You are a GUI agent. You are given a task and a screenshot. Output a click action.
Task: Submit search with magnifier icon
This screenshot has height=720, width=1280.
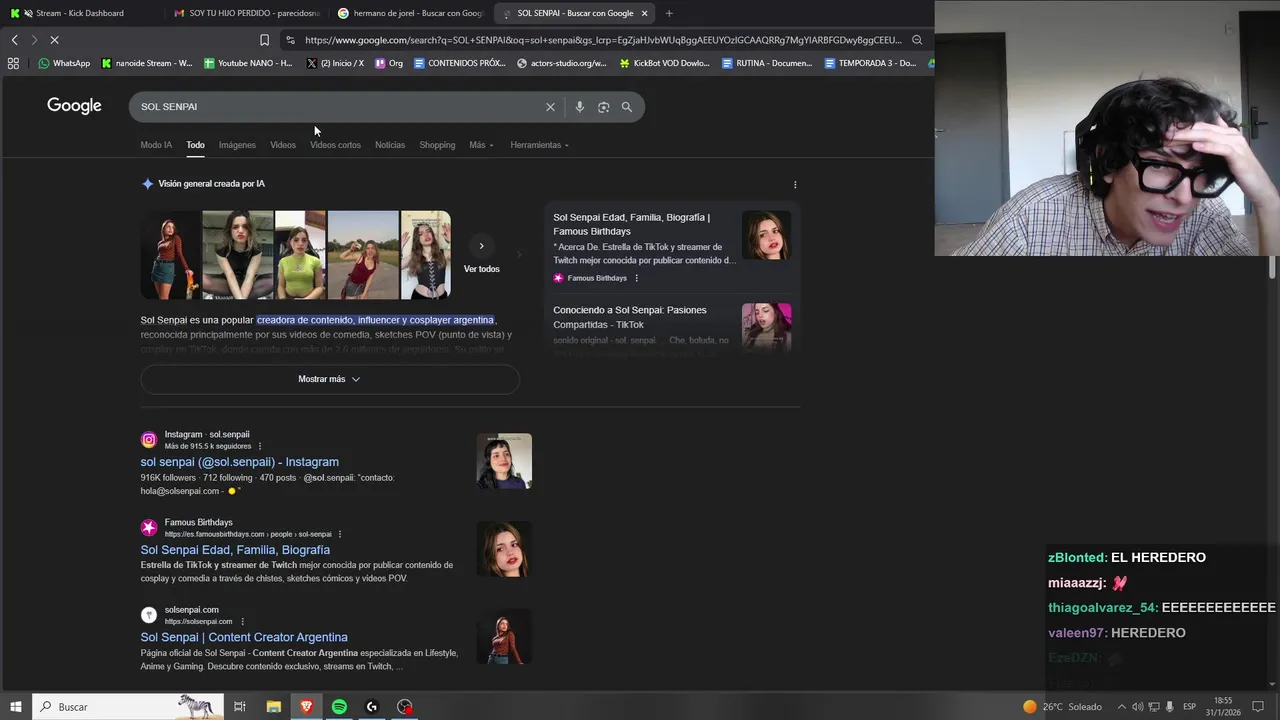pyautogui.click(x=627, y=107)
